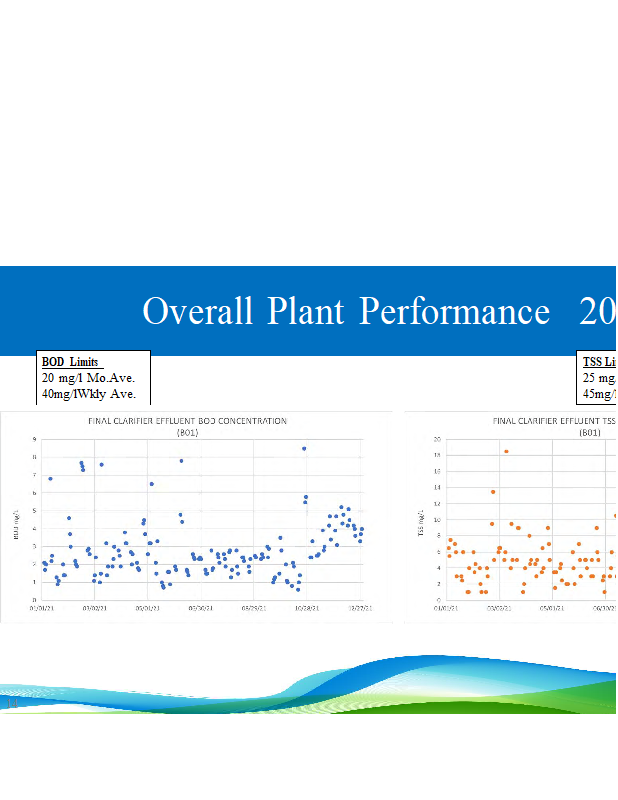Click the value 9 on BOD y-axis

[36, 439]
